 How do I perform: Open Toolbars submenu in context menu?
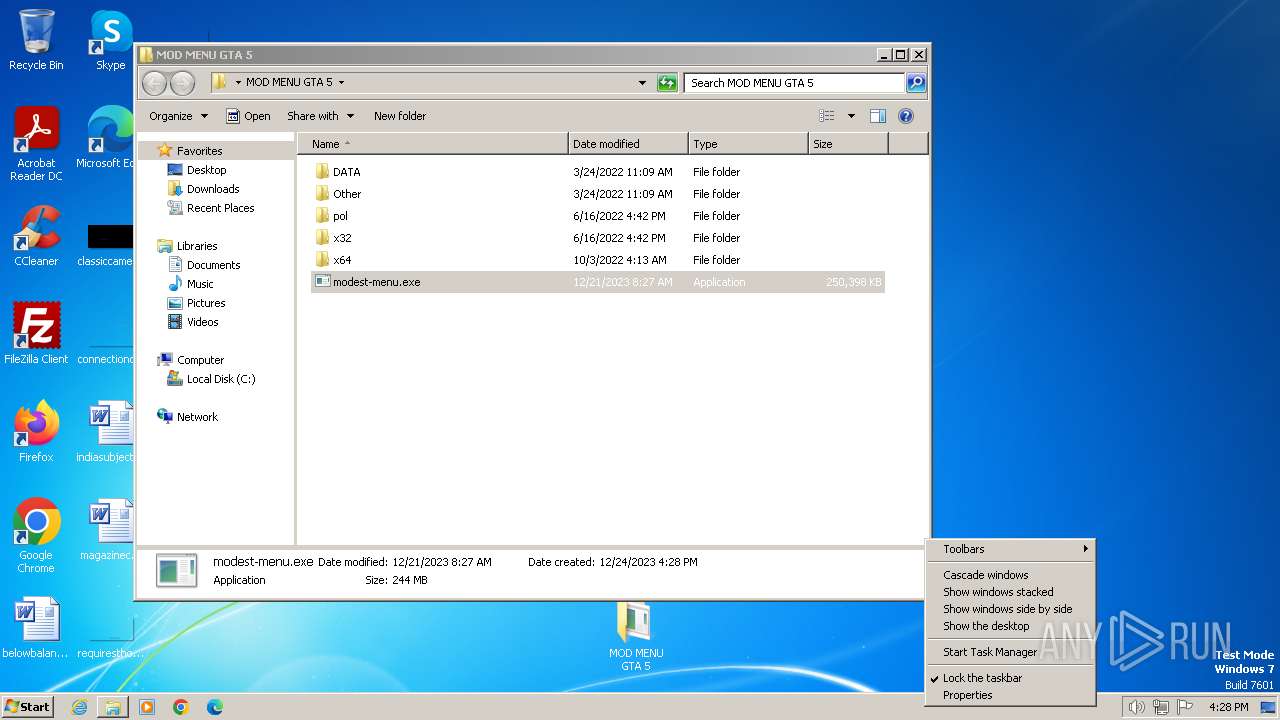click(1010, 549)
